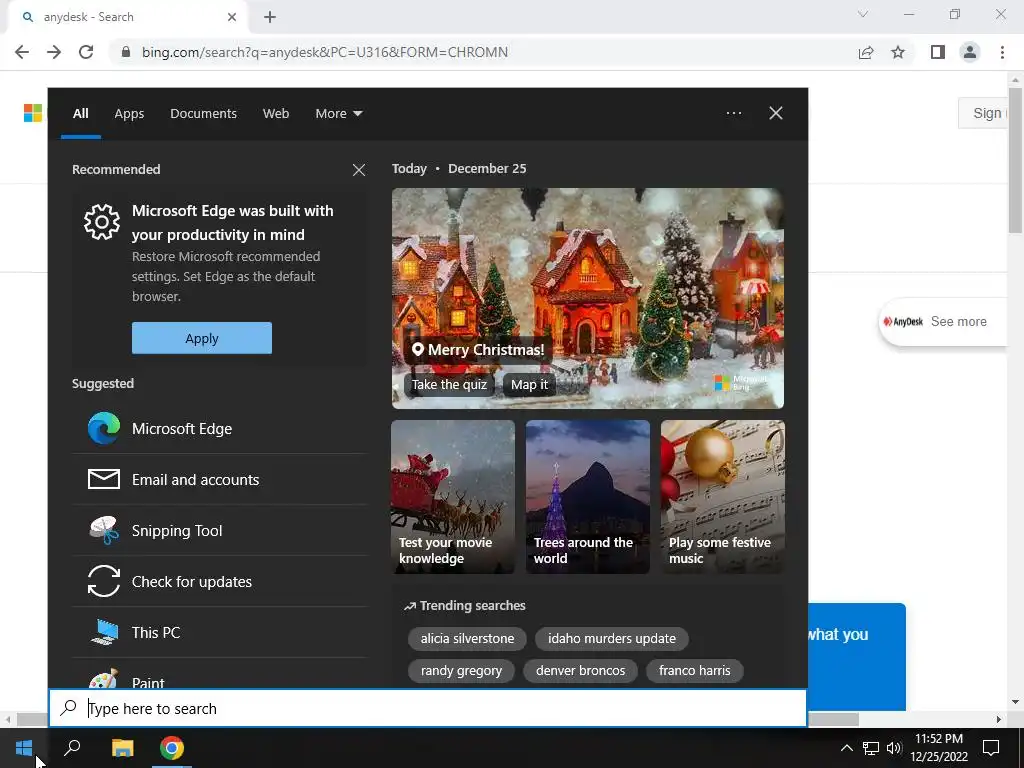Select the All search tab
Image resolution: width=1024 pixels, height=768 pixels.
[80, 114]
